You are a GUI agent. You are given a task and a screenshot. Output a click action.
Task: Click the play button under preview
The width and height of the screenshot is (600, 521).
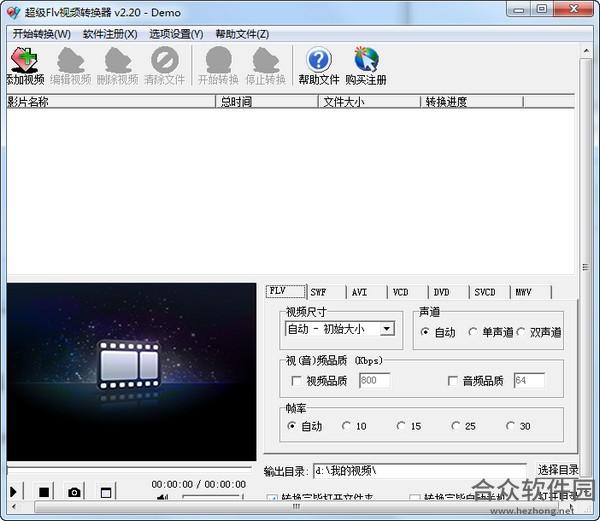(x=13, y=492)
